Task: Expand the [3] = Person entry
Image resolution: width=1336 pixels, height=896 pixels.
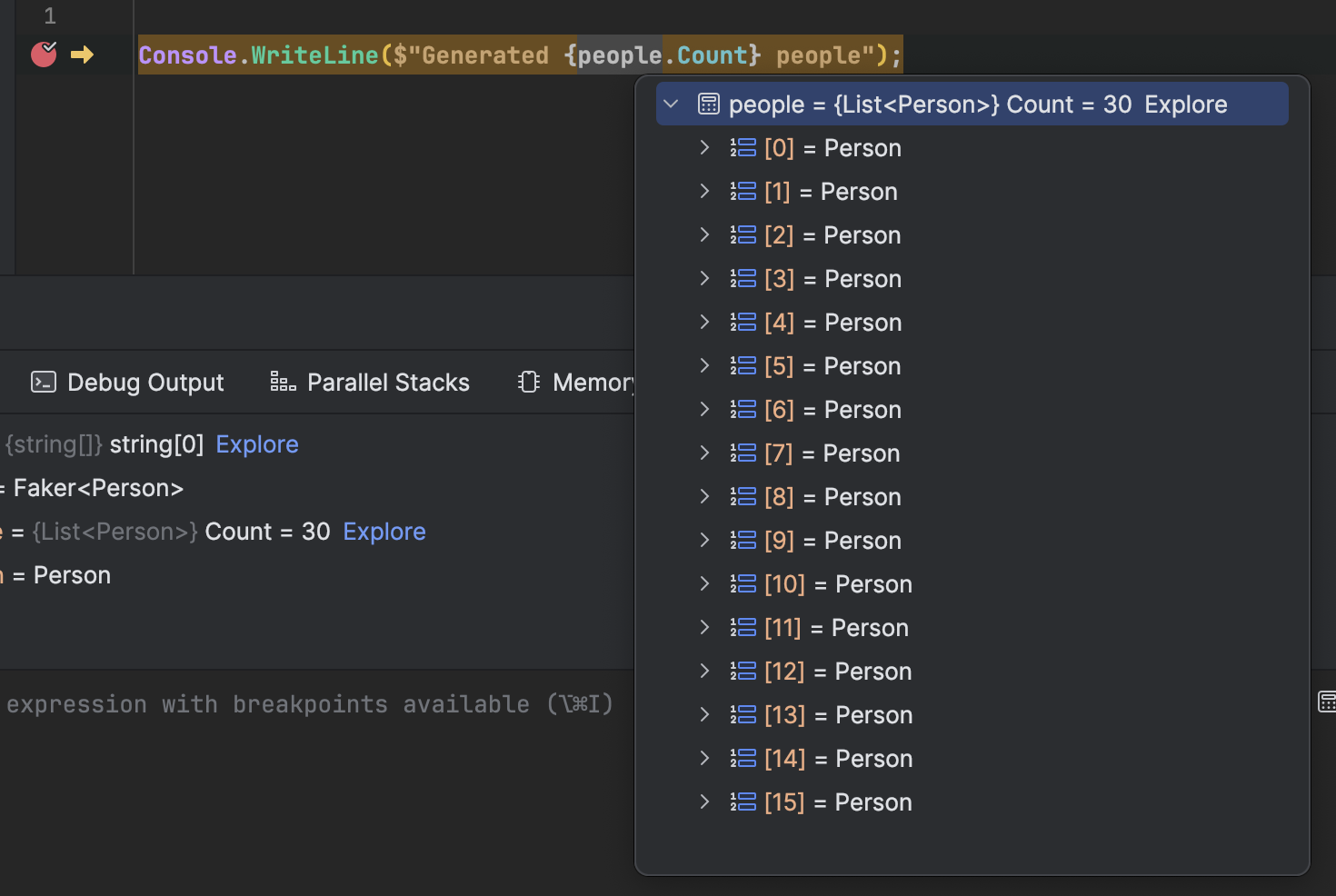Action: (704, 279)
